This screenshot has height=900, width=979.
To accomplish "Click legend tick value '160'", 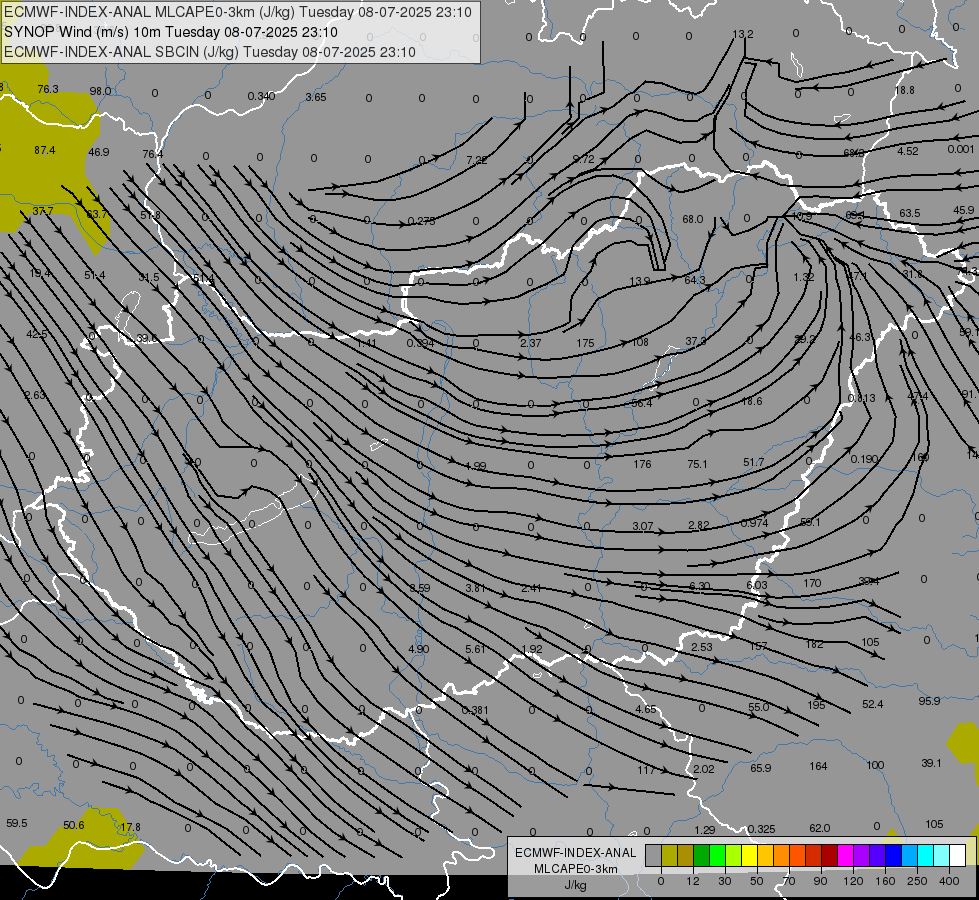I will point(885,881).
